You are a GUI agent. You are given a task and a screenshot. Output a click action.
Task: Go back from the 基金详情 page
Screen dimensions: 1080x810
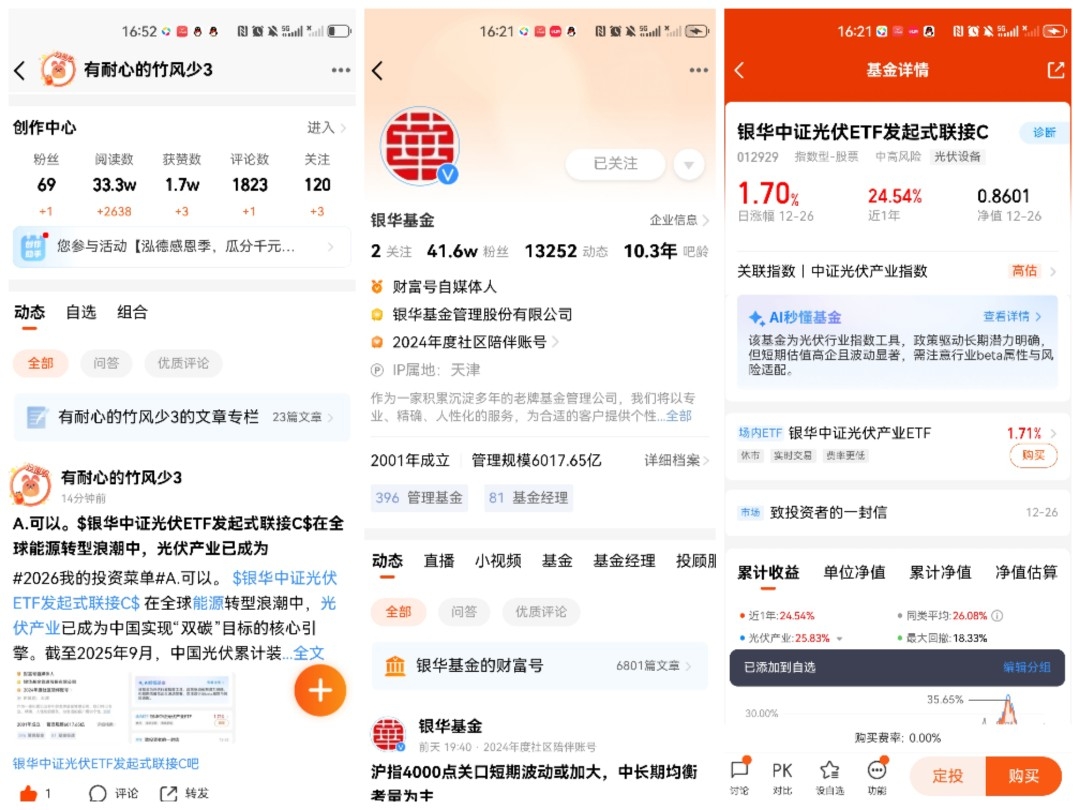[x=739, y=70]
